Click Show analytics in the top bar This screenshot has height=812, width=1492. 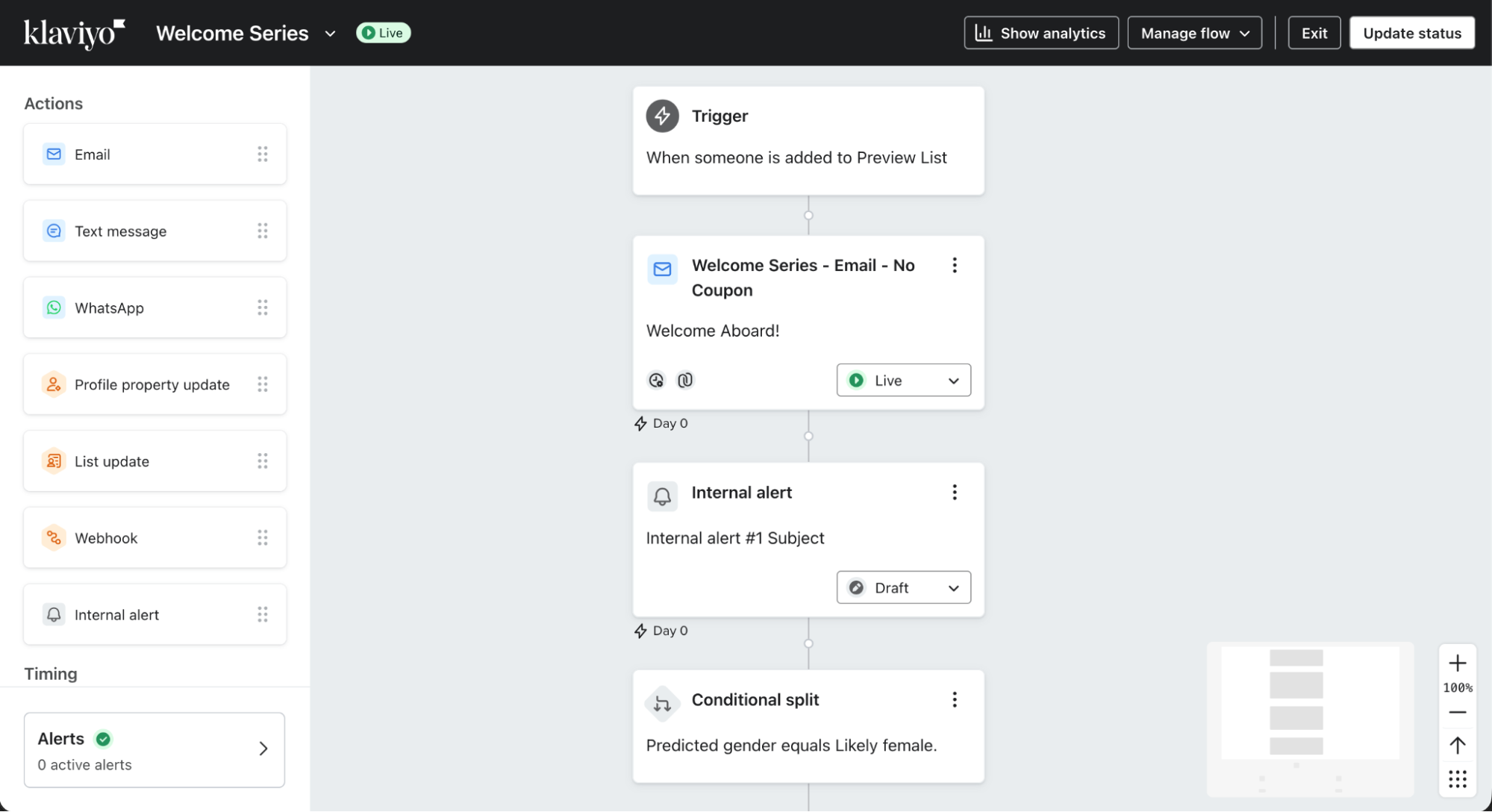1040,33
